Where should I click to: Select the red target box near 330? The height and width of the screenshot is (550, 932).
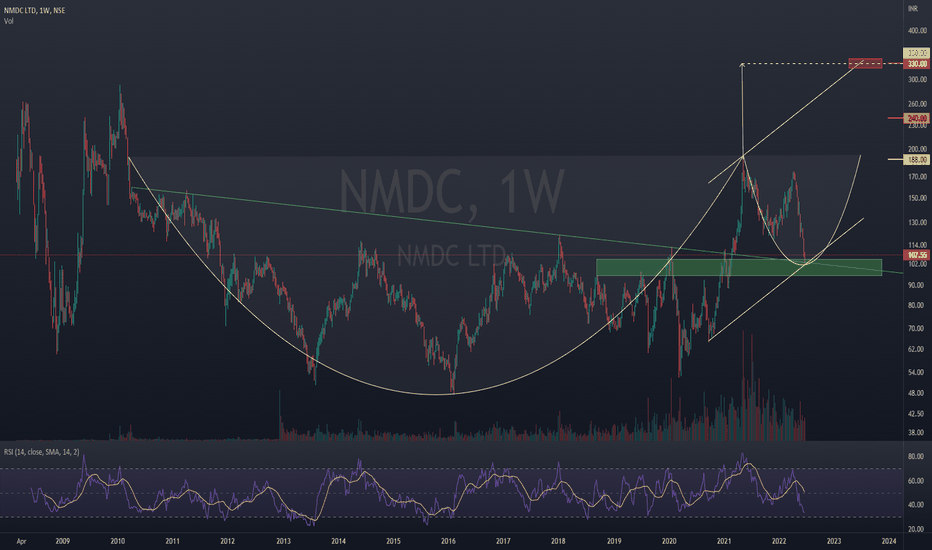tap(865, 63)
